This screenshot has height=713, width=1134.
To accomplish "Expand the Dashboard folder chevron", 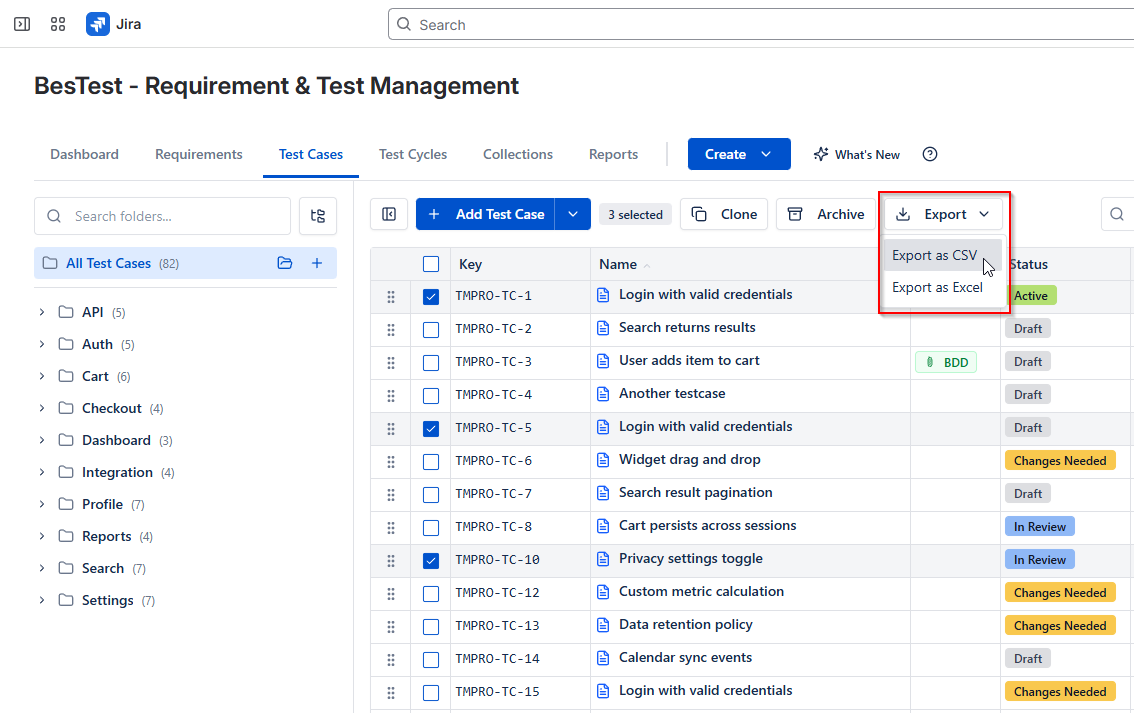I will [x=41, y=440].
